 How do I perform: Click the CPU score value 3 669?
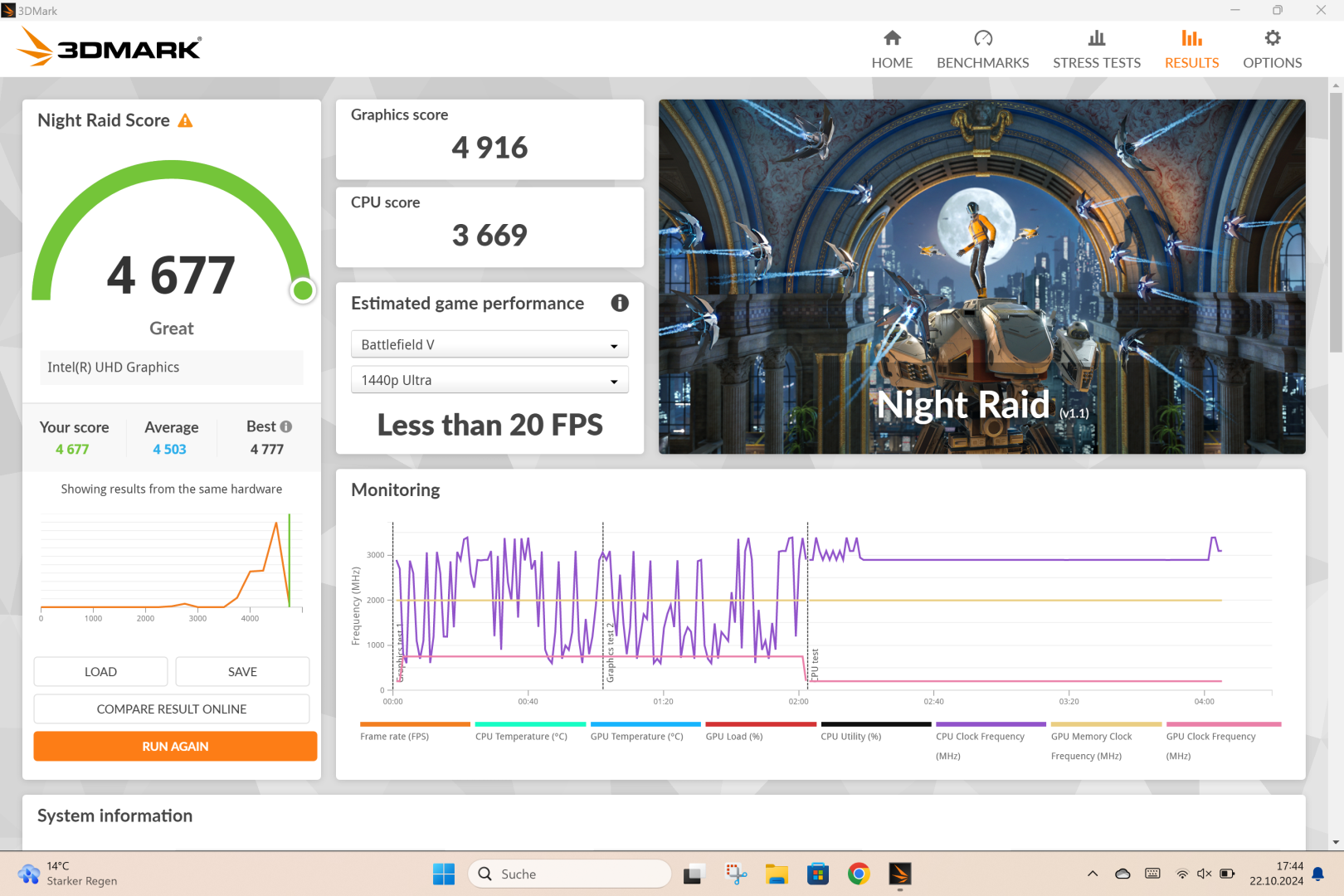(x=489, y=236)
